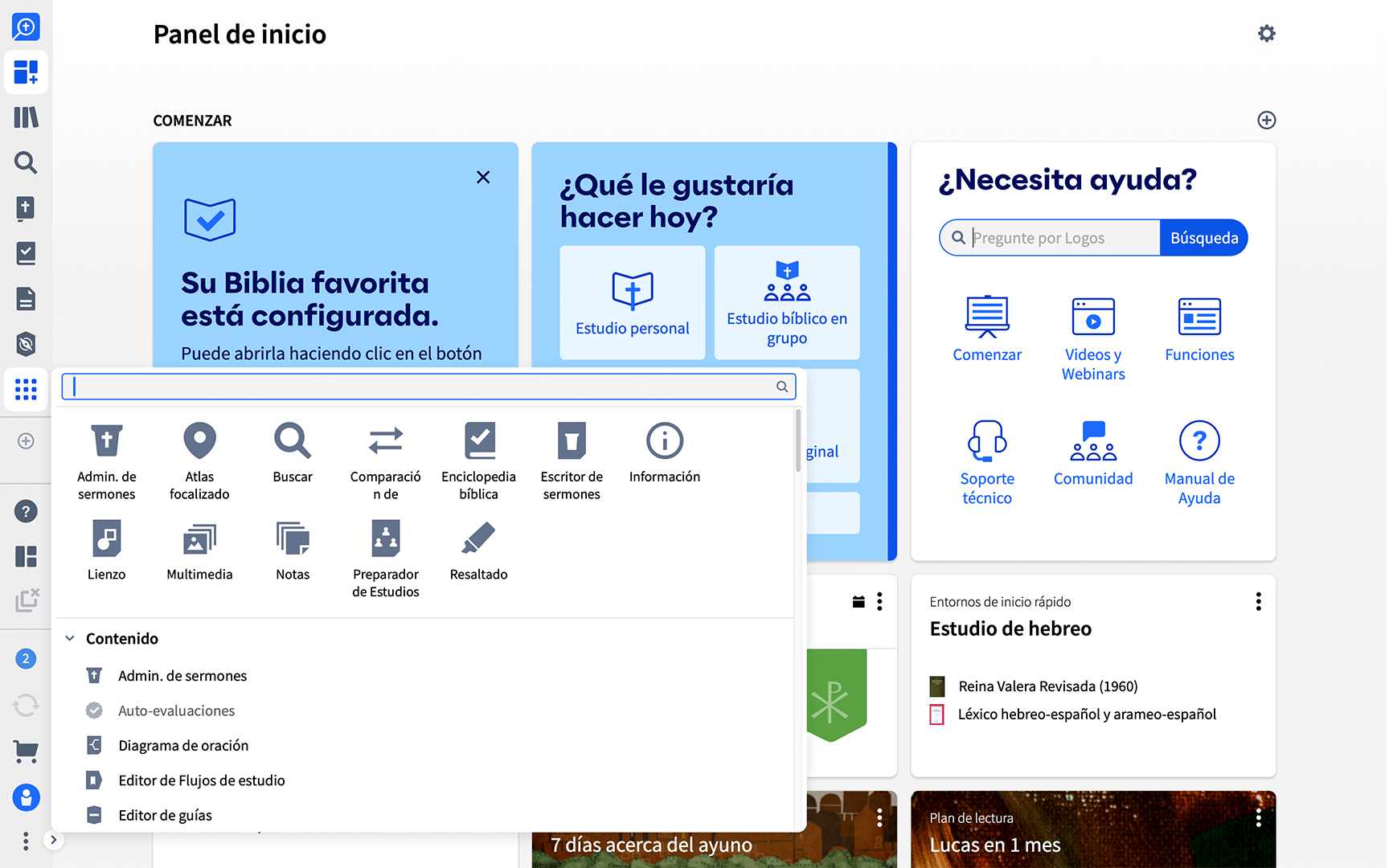Add a card with the COMENZAR plus icon

tap(1267, 121)
